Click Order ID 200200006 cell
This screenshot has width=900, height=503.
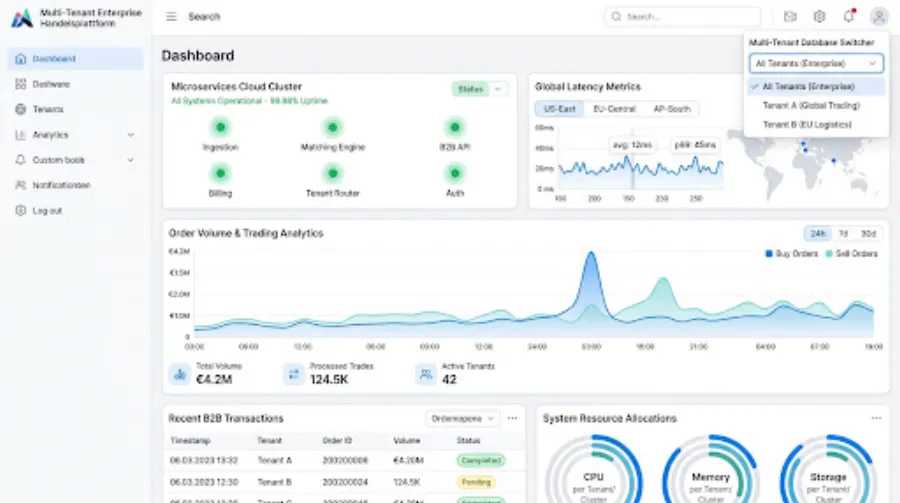coord(345,461)
